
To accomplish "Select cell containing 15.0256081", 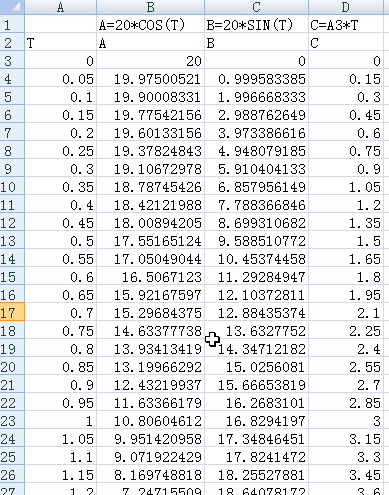I will [x=256, y=366].
